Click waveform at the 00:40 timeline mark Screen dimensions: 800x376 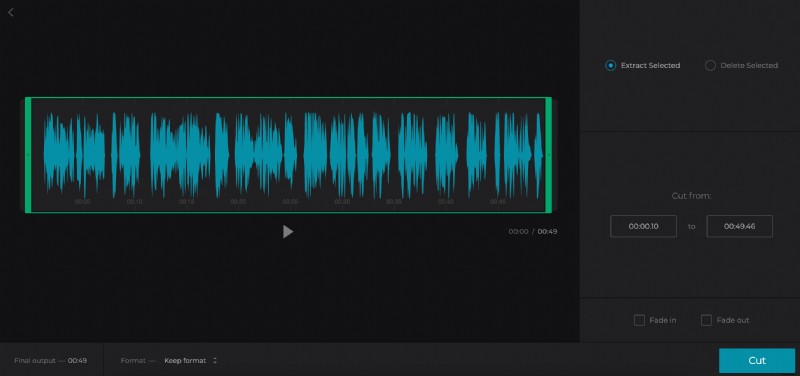pos(446,202)
